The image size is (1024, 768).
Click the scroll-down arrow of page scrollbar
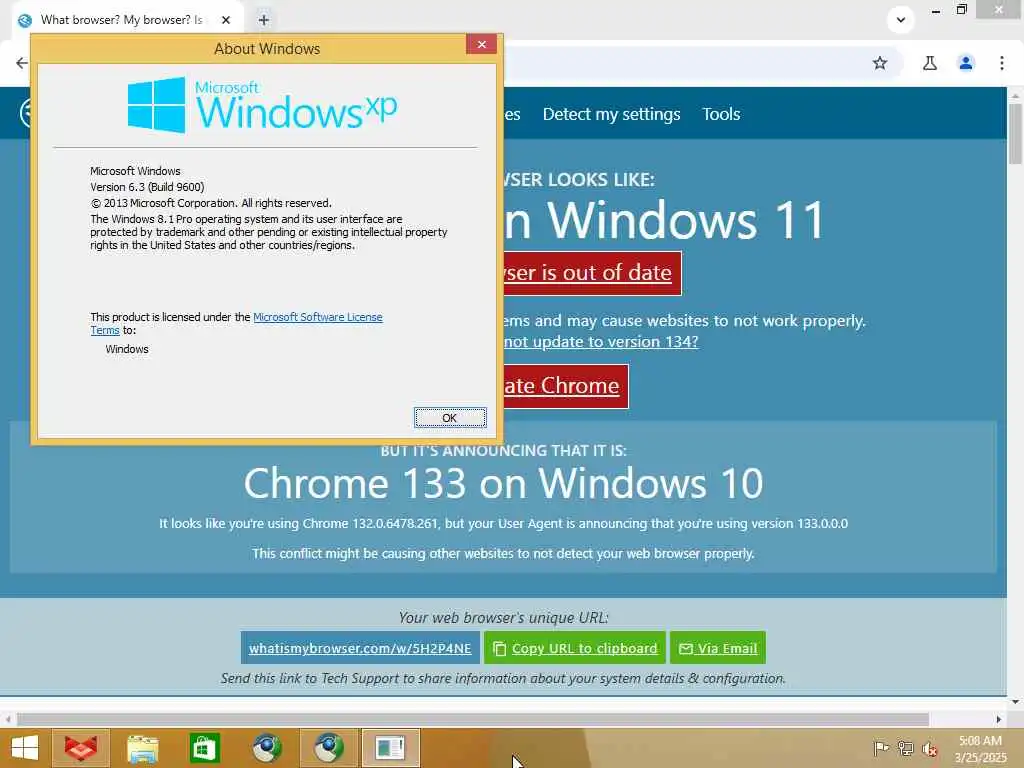[1016, 702]
